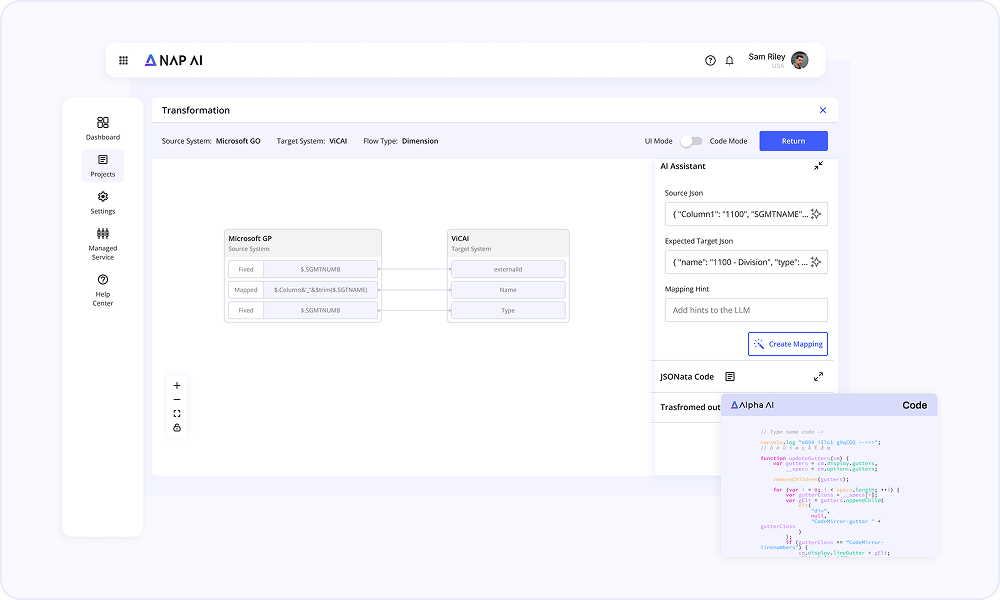Fit canvas view to screen icon
This screenshot has height=600, width=1000.
tap(177, 414)
